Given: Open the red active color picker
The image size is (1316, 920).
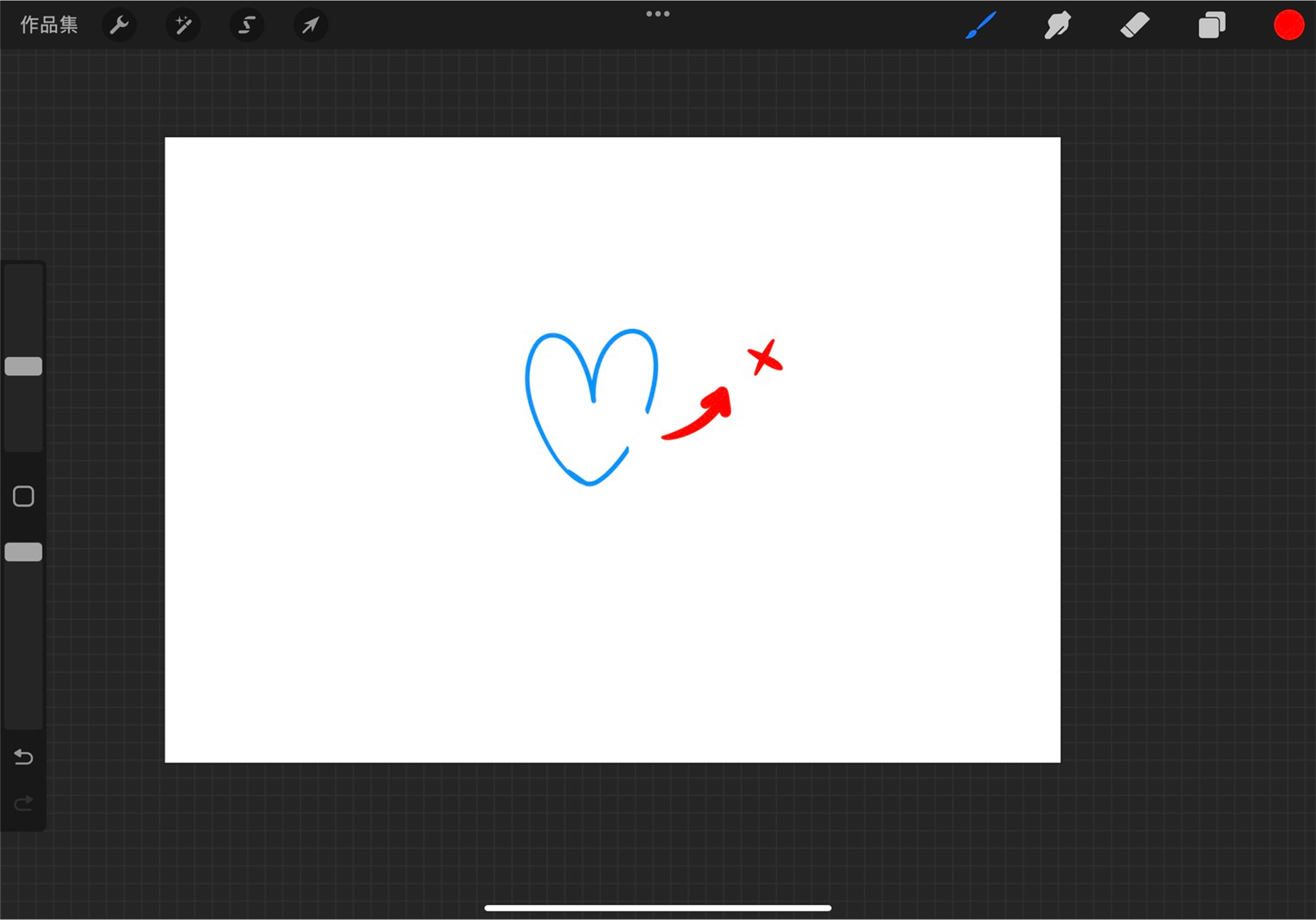Looking at the screenshot, I should (1288, 25).
